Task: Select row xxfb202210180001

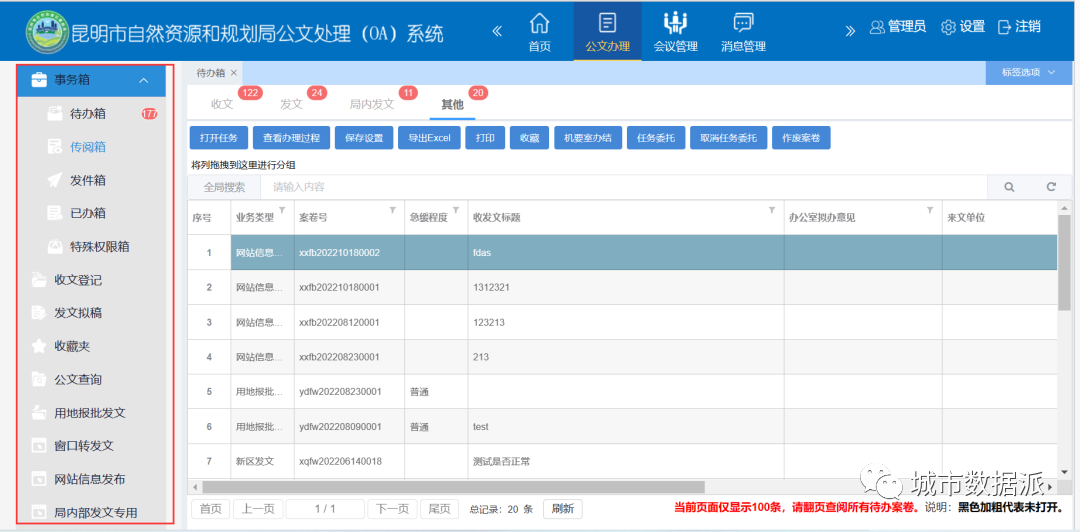Action: pos(623,287)
